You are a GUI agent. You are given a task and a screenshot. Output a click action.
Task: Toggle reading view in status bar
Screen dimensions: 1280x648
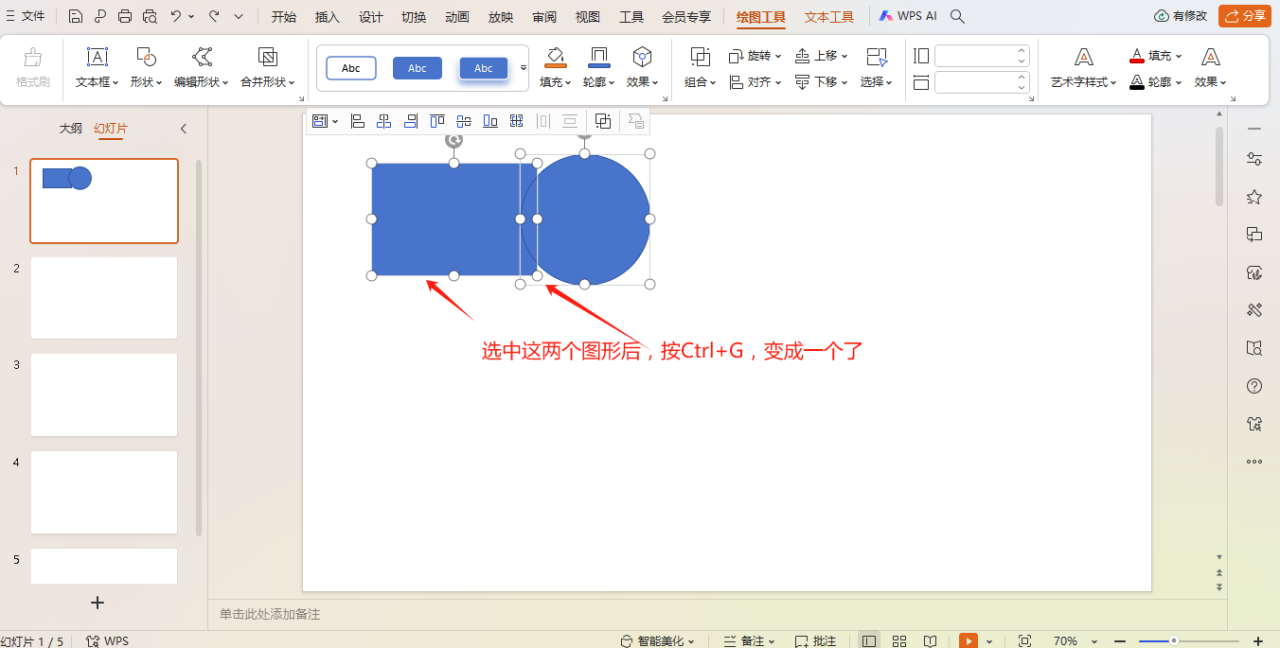coord(930,640)
